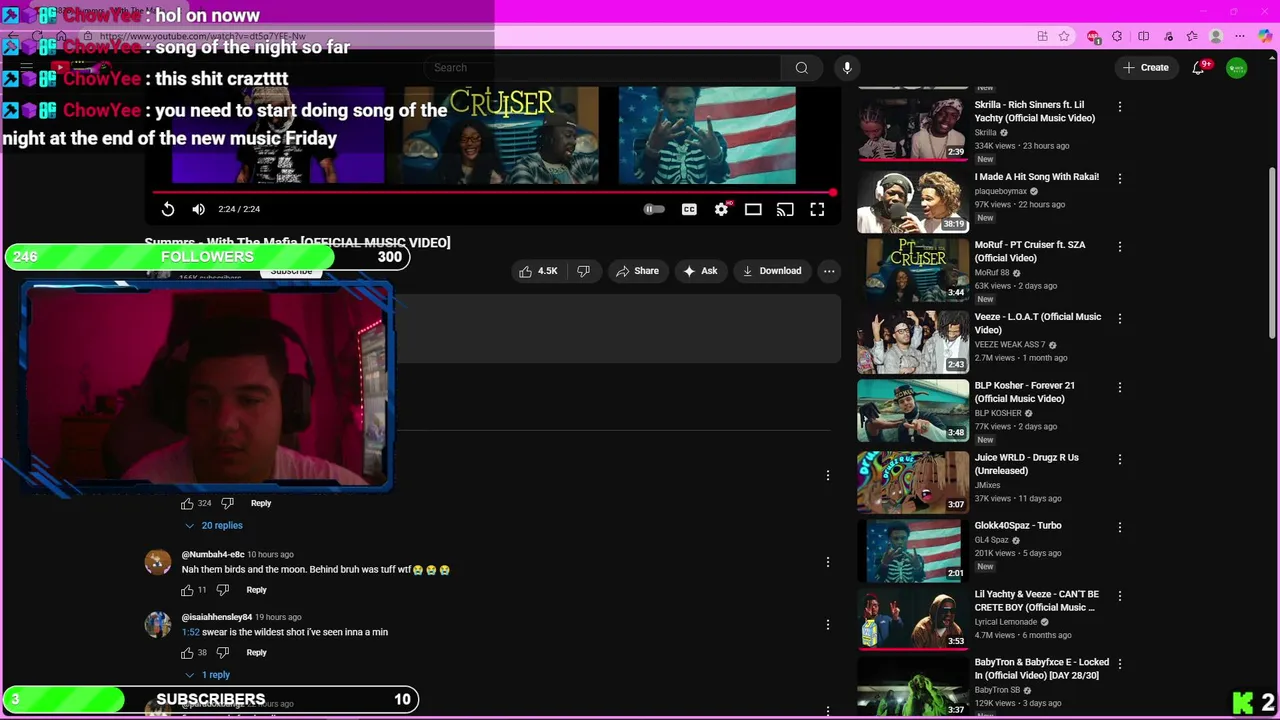Dislike the video
The height and width of the screenshot is (720, 1280).
coord(583,271)
